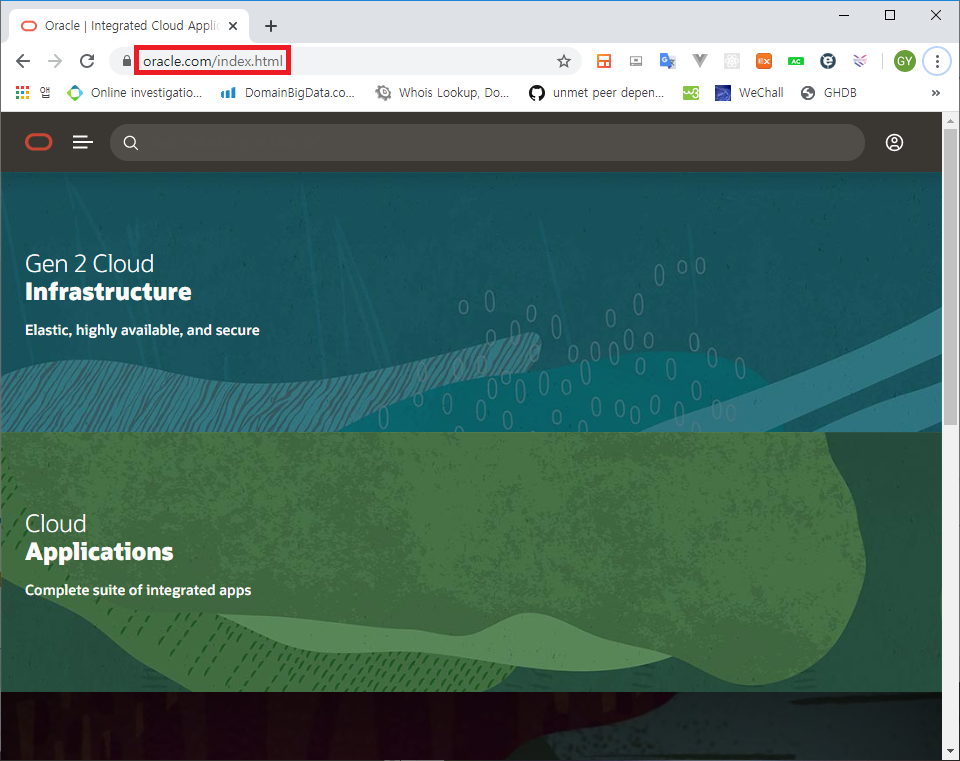Click the scrollbar down arrow
This screenshot has height=761, width=960.
950,751
